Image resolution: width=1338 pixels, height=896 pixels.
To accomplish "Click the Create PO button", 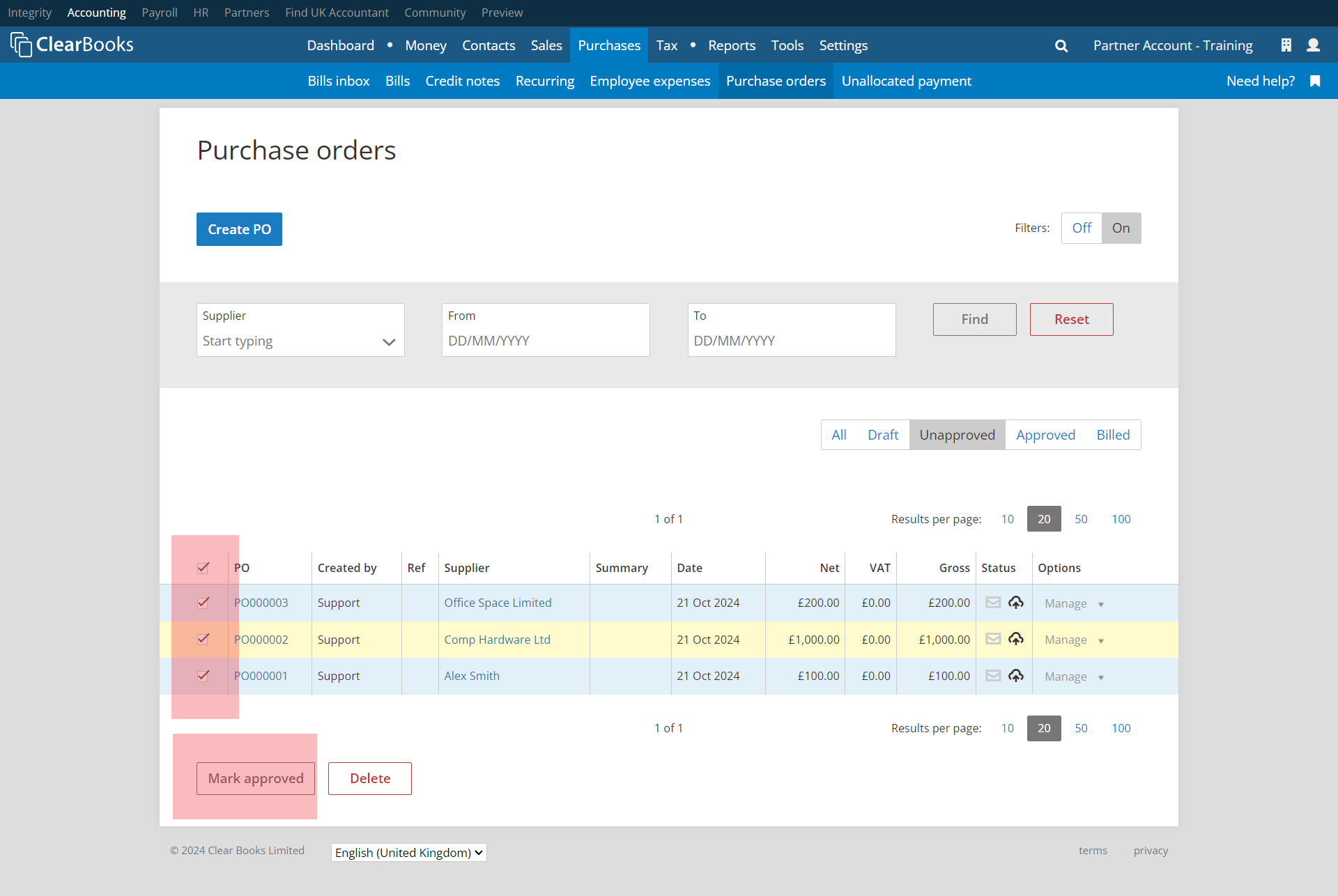I will tap(239, 229).
